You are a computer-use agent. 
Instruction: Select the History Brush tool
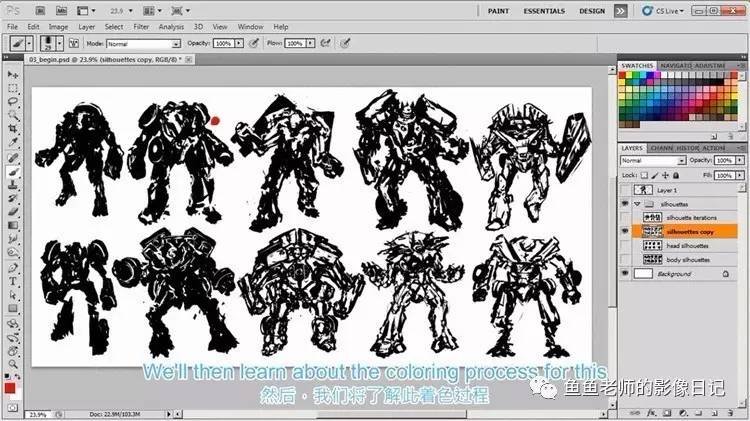[13, 199]
